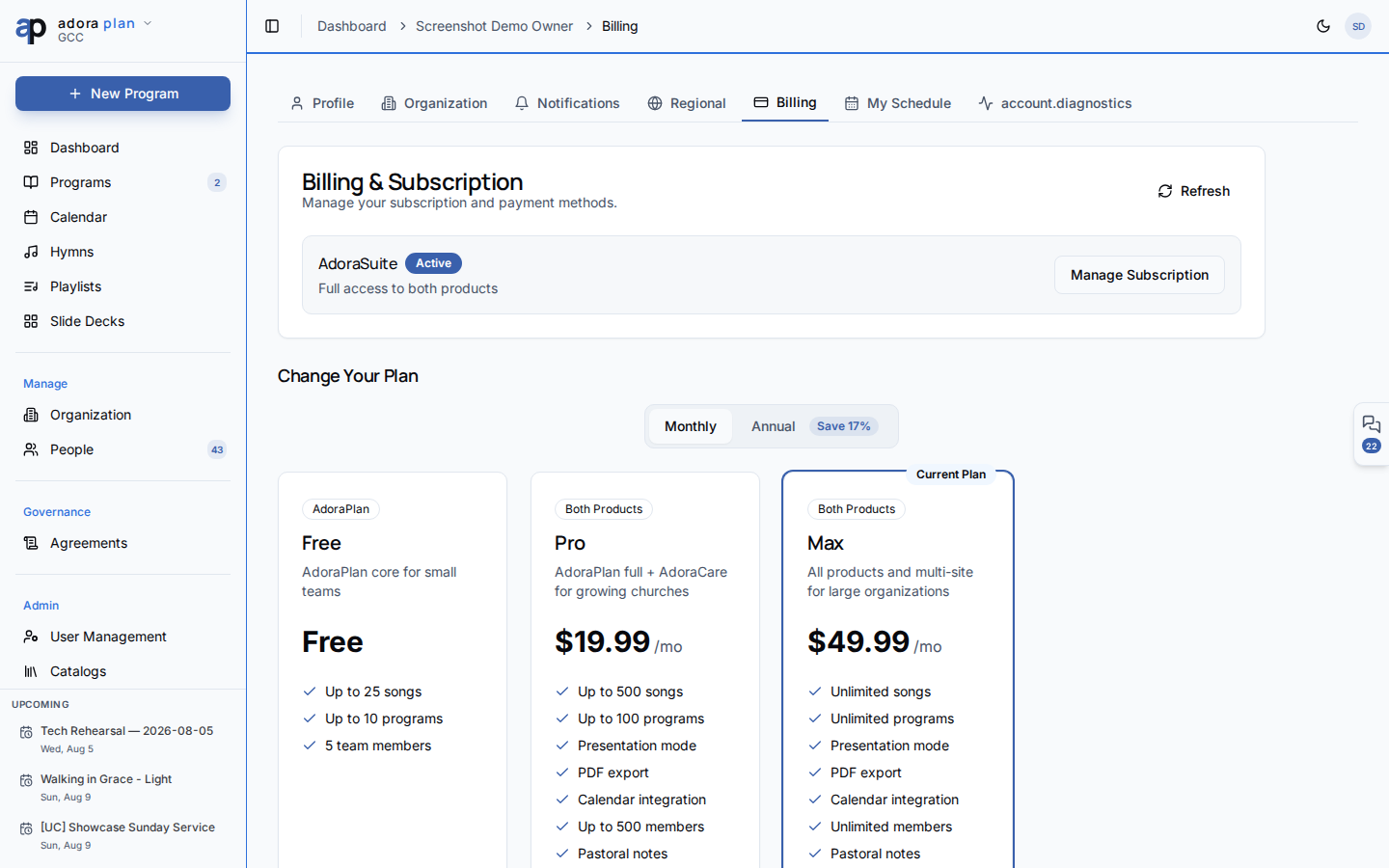Click the Playlists sidebar icon
Screen dimensions: 1389x868
(31, 286)
